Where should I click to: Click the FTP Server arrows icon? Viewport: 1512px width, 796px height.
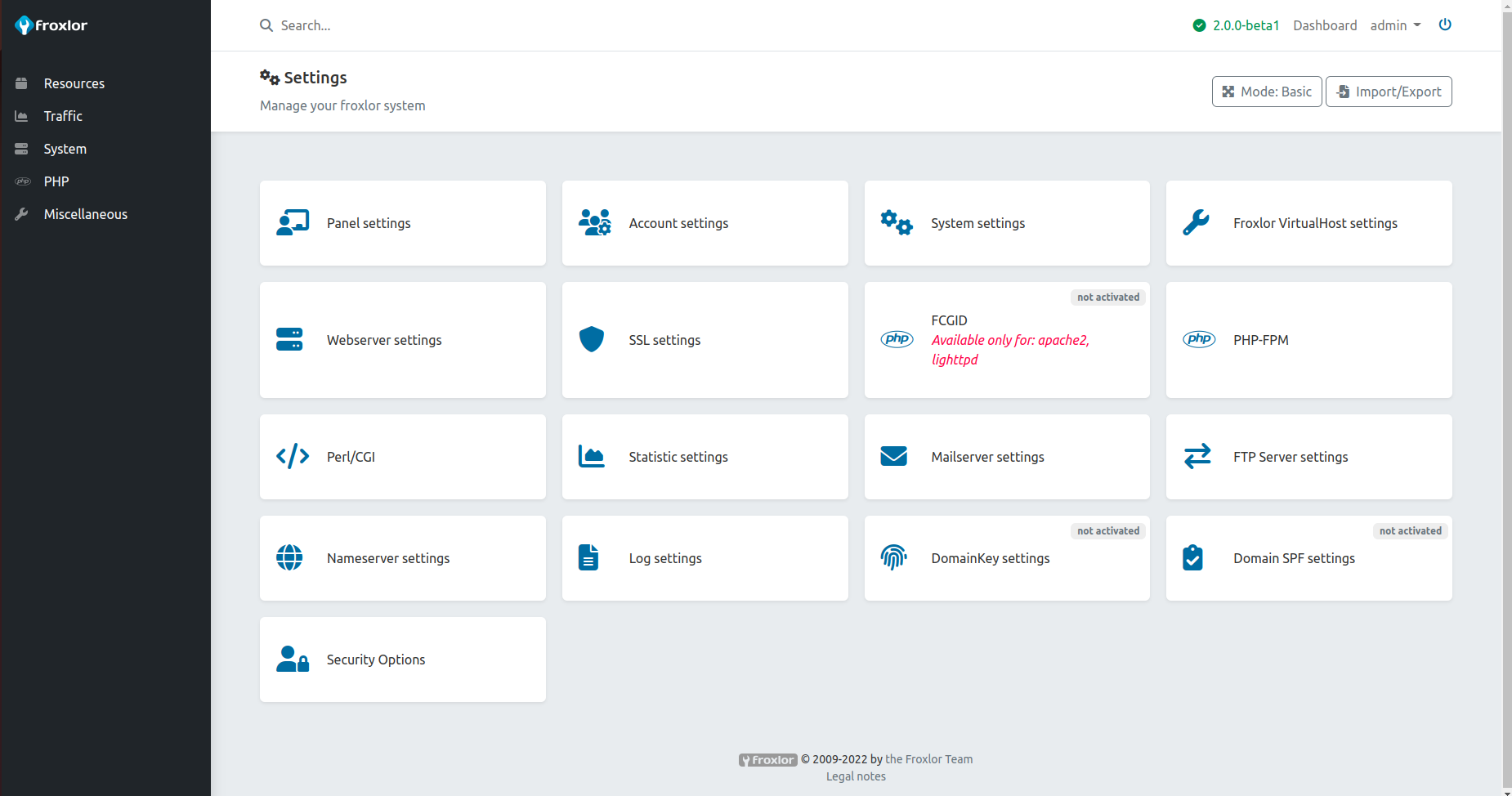[x=1197, y=456]
